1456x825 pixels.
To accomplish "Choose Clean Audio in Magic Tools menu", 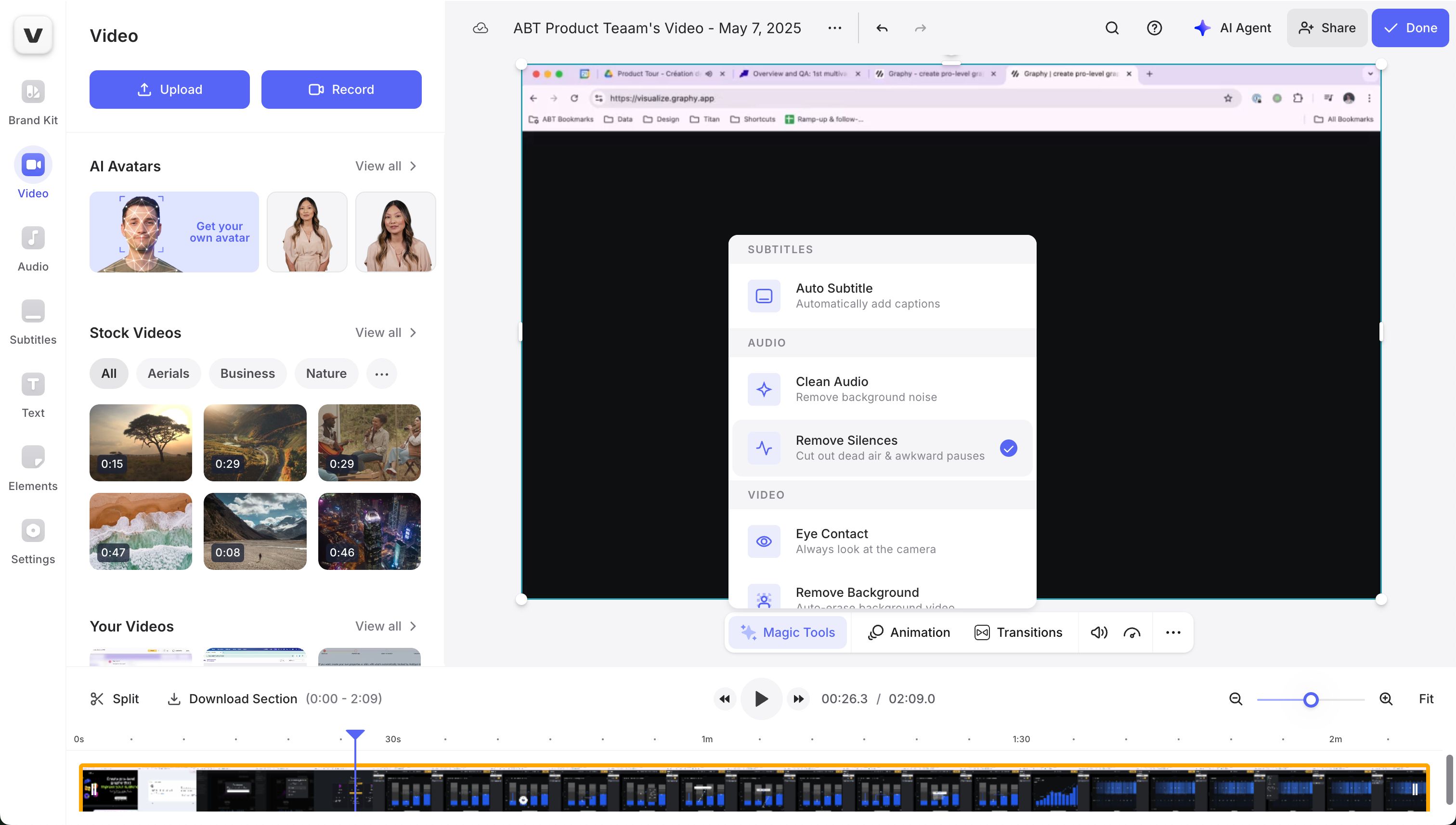I will [x=882, y=389].
